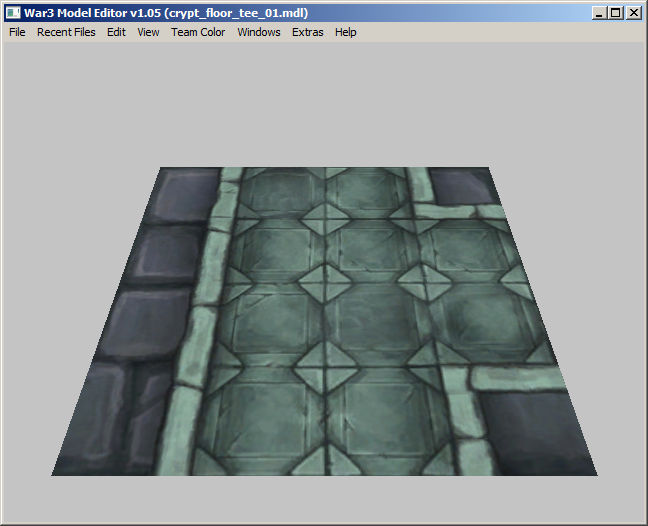Click the window title text crypt_floor_tee_01.mdl

pyautogui.click(x=238, y=13)
